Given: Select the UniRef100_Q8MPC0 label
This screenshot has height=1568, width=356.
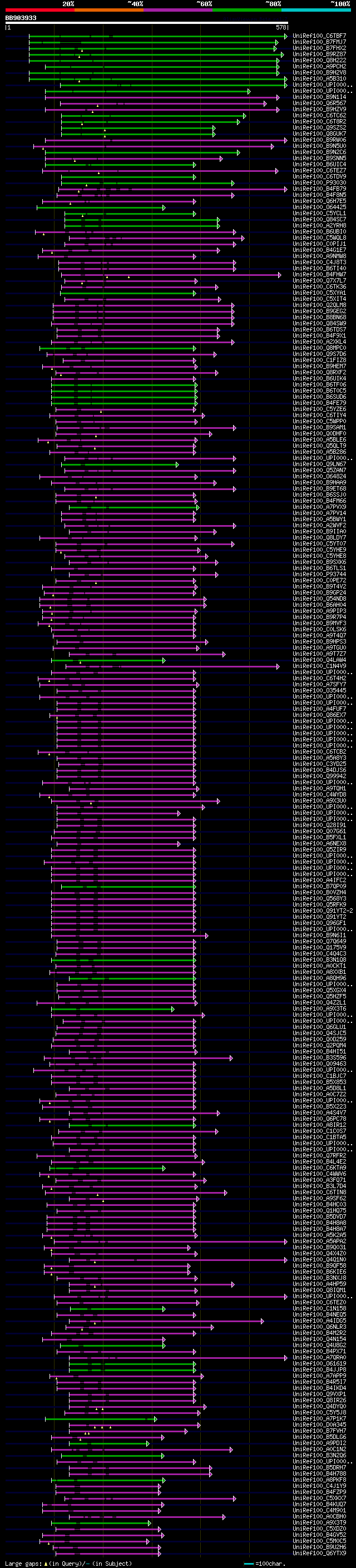Looking at the screenshot, I should [319, 348].
